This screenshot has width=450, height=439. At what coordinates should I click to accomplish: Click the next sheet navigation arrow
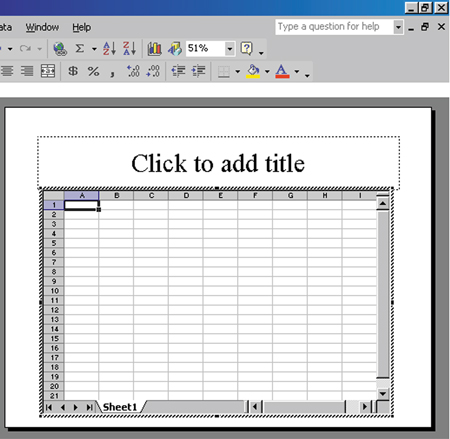coord(76,407)
